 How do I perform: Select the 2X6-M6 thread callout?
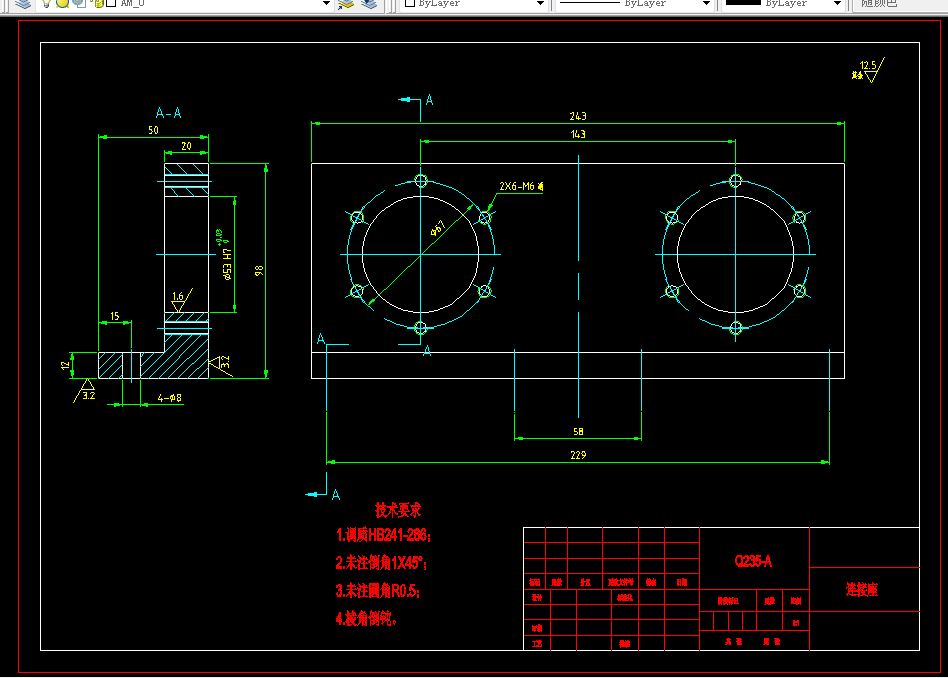point(521,186)
